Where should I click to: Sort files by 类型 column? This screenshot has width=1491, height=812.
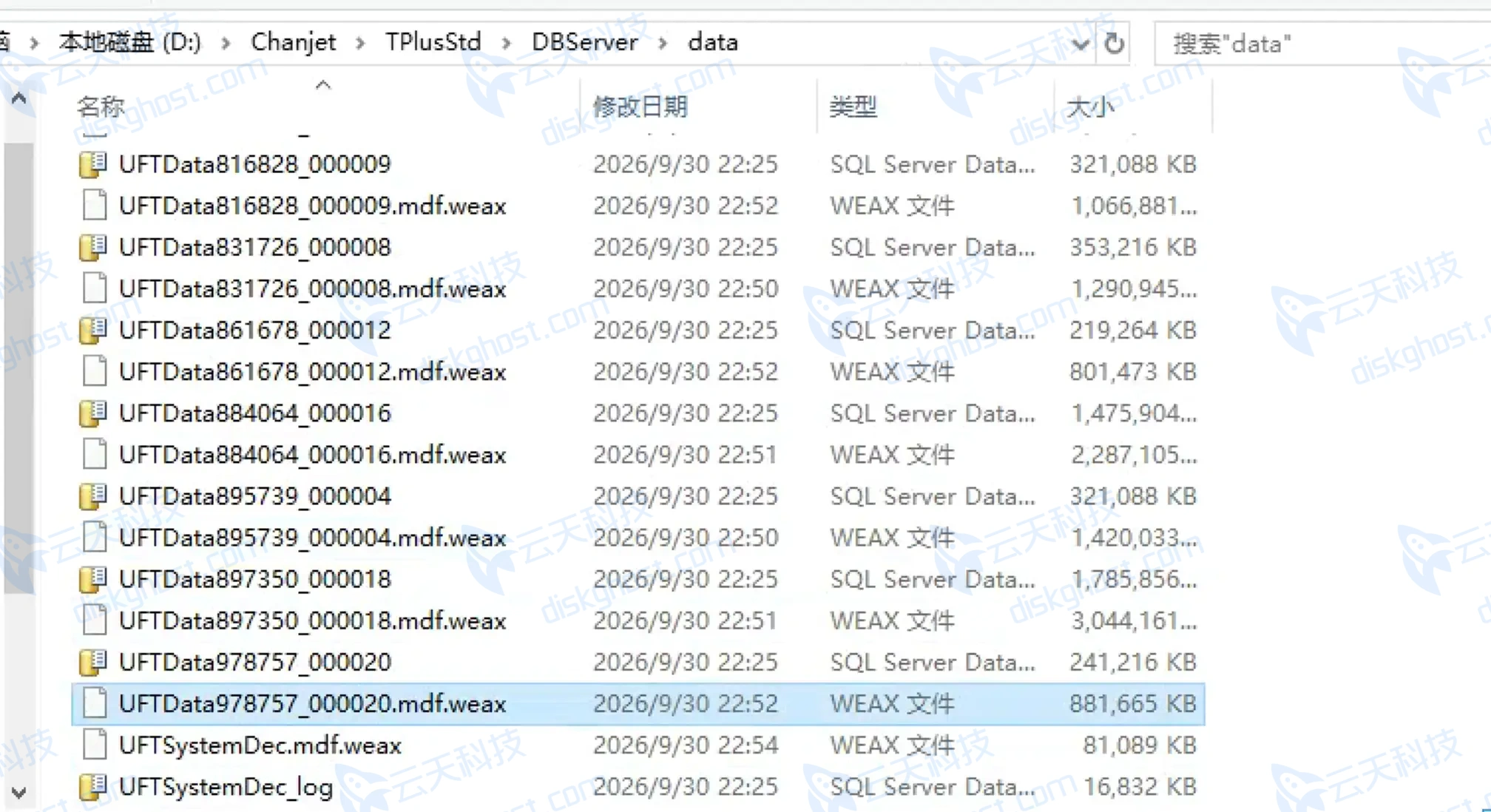(x=853, y=106)
